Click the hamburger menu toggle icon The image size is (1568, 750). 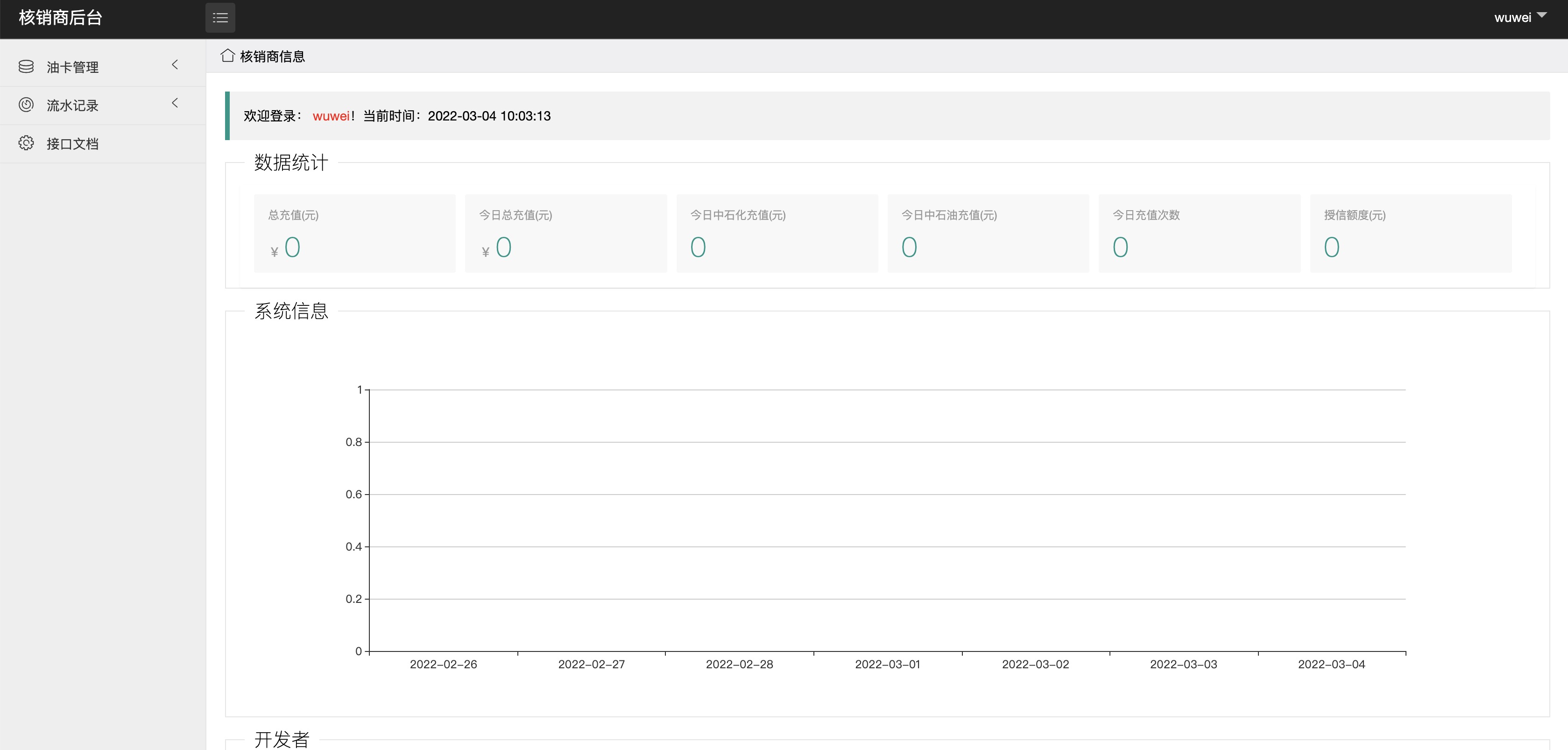[x=220, y=18]
